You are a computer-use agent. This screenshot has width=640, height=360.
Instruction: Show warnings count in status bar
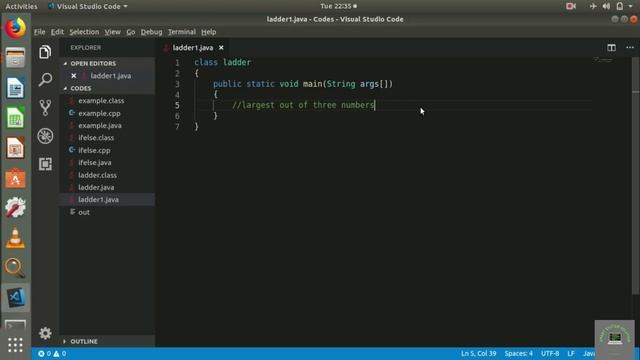pyautogui.click(x=60, y=353)
